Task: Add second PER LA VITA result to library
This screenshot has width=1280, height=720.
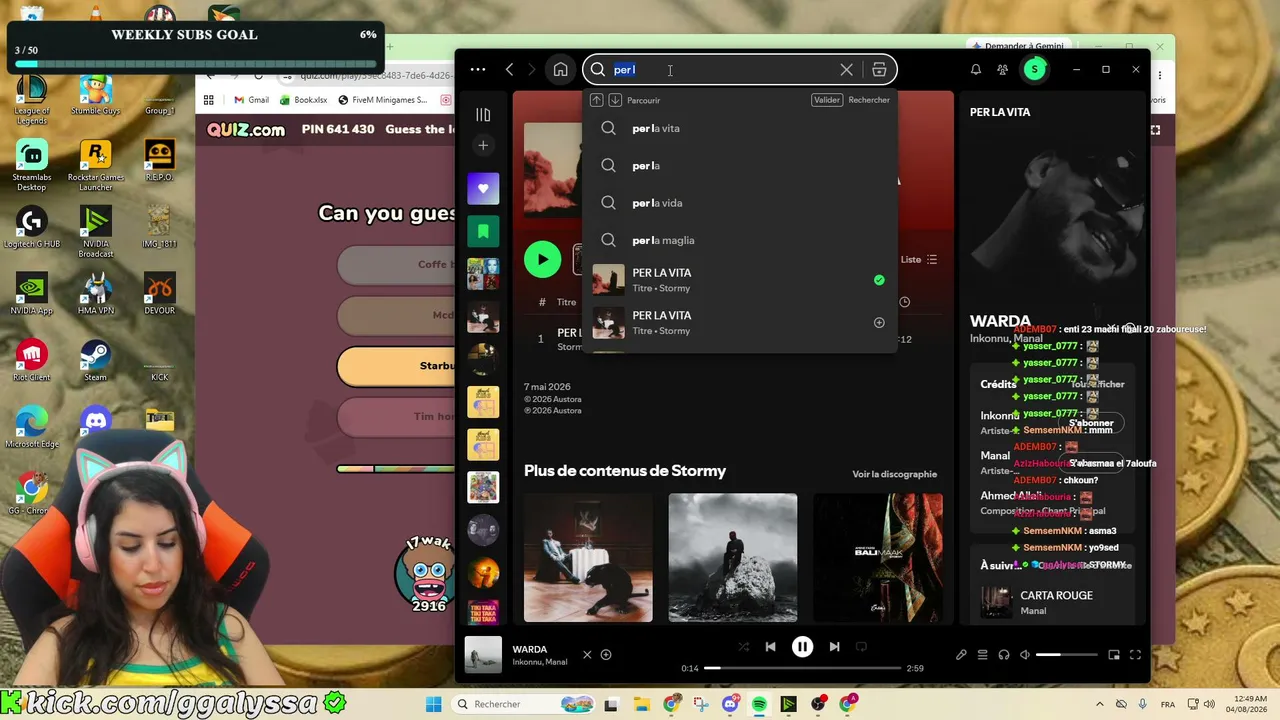Action: (x=879, y=323)
